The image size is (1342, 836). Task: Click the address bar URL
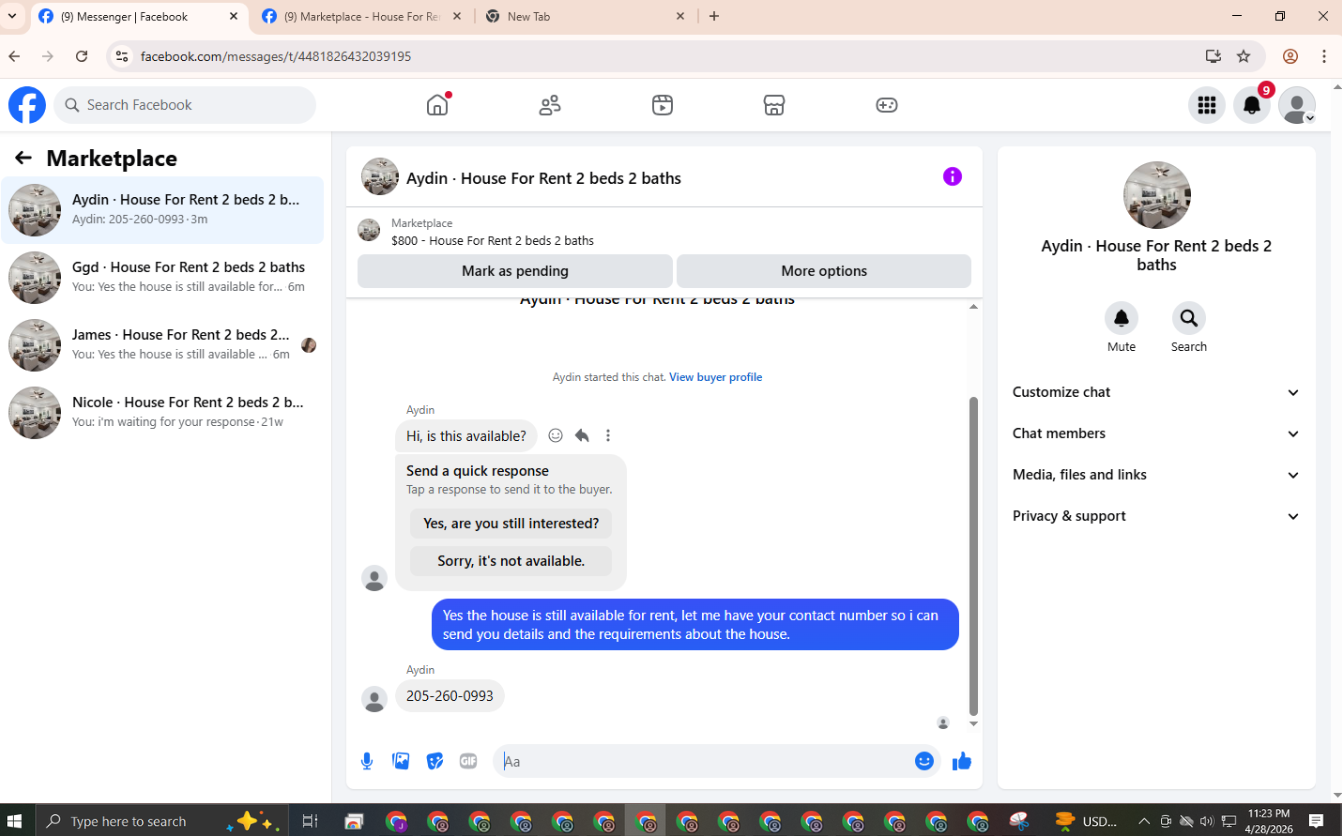(x=275, y=56)
